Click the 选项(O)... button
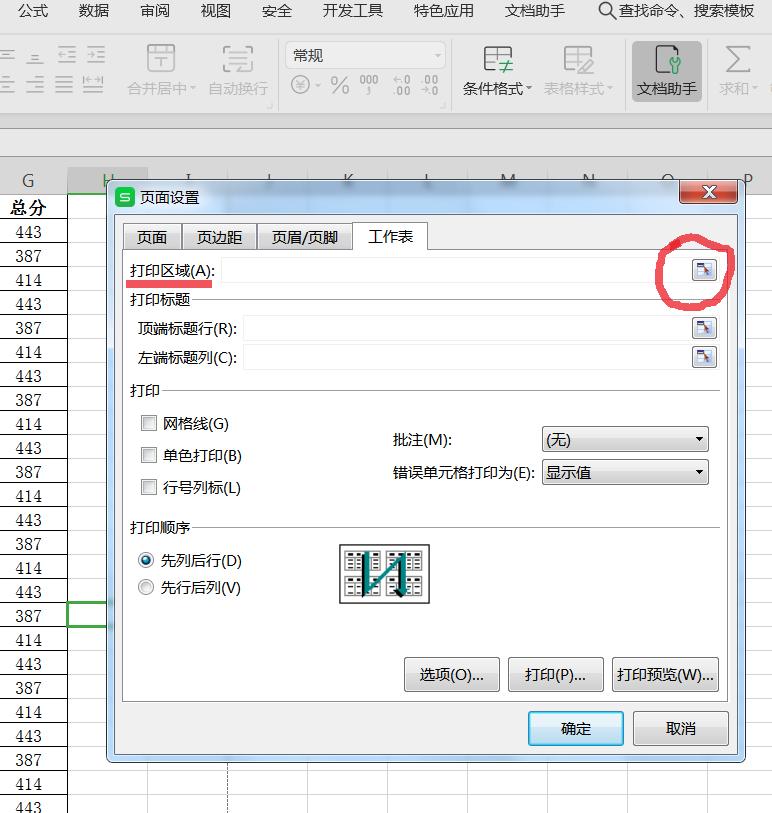The image size is (772, 813). pyautogui.click(x=452, y=675)
